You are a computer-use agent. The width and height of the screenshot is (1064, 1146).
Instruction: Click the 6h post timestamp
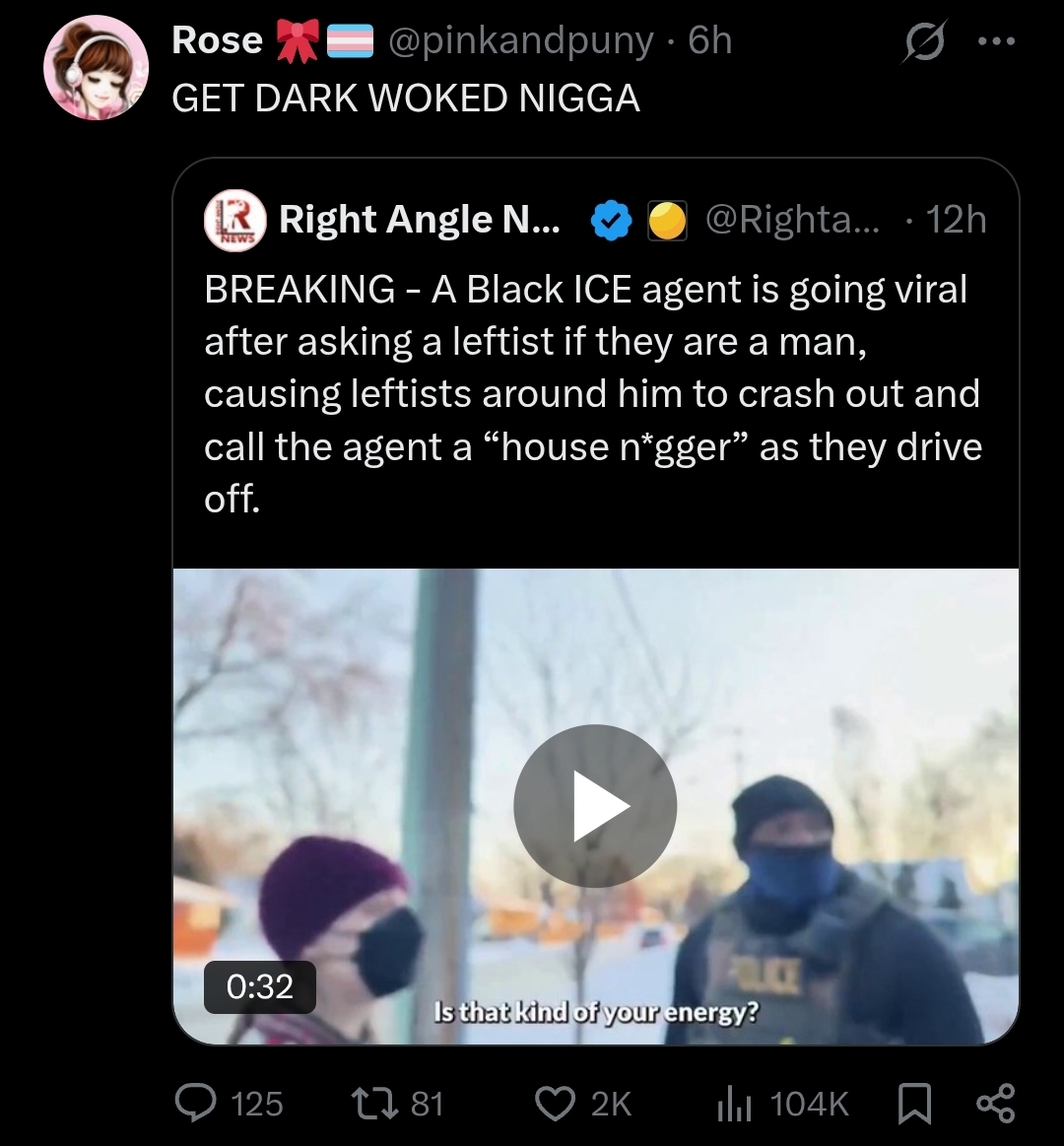tap(709, 40)
